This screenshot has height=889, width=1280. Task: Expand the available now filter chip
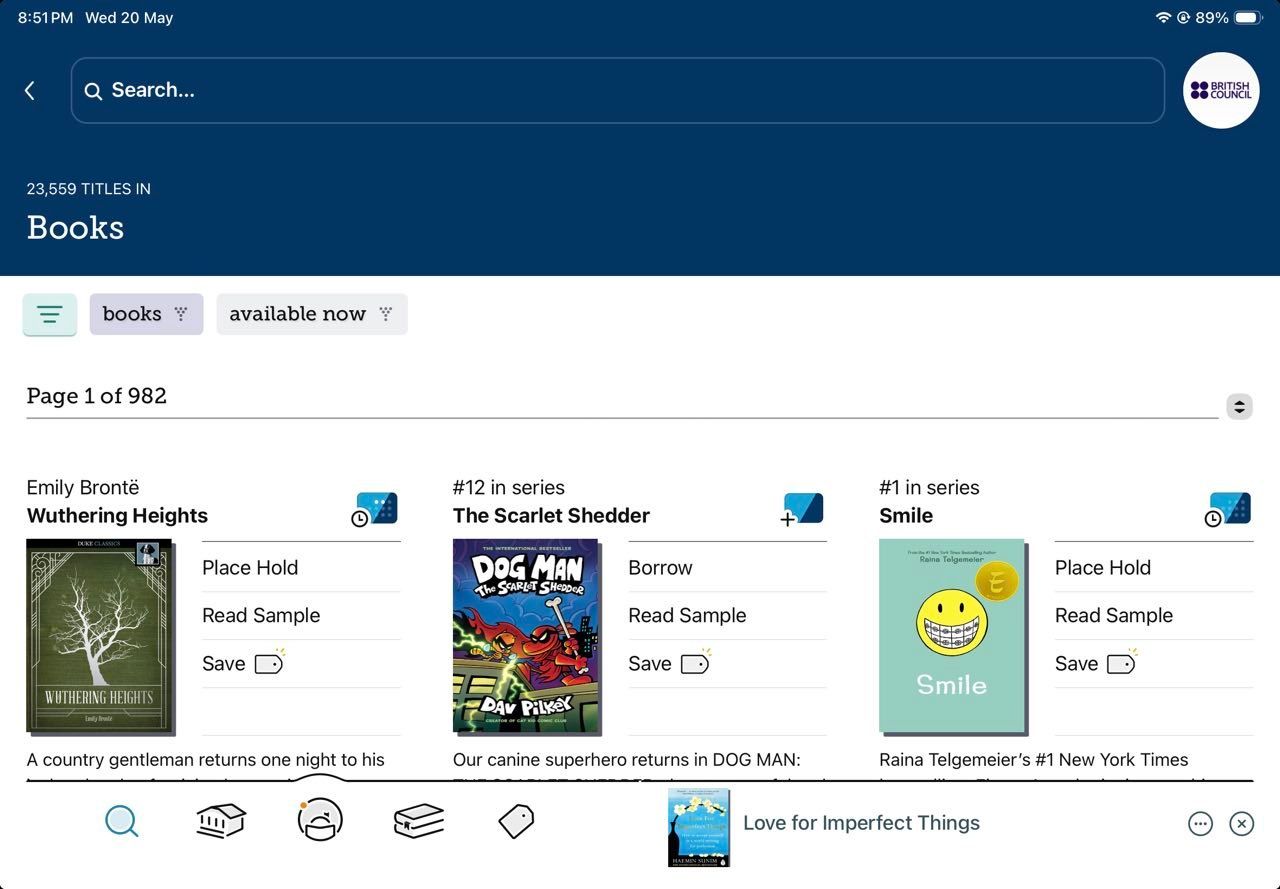(312, 314)
